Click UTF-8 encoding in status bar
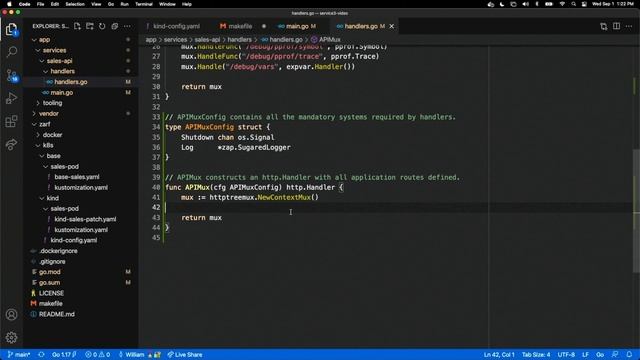 566,355
